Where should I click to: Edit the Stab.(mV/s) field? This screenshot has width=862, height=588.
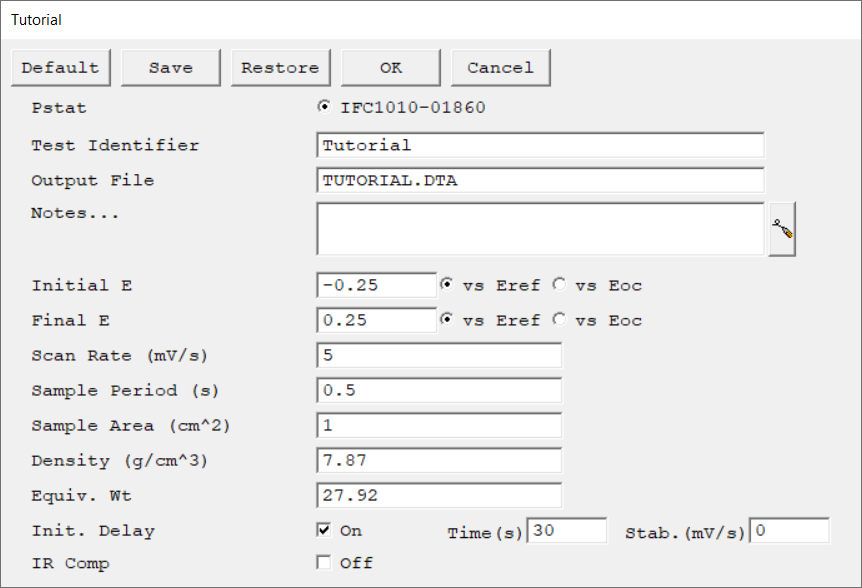coord(789,530)
